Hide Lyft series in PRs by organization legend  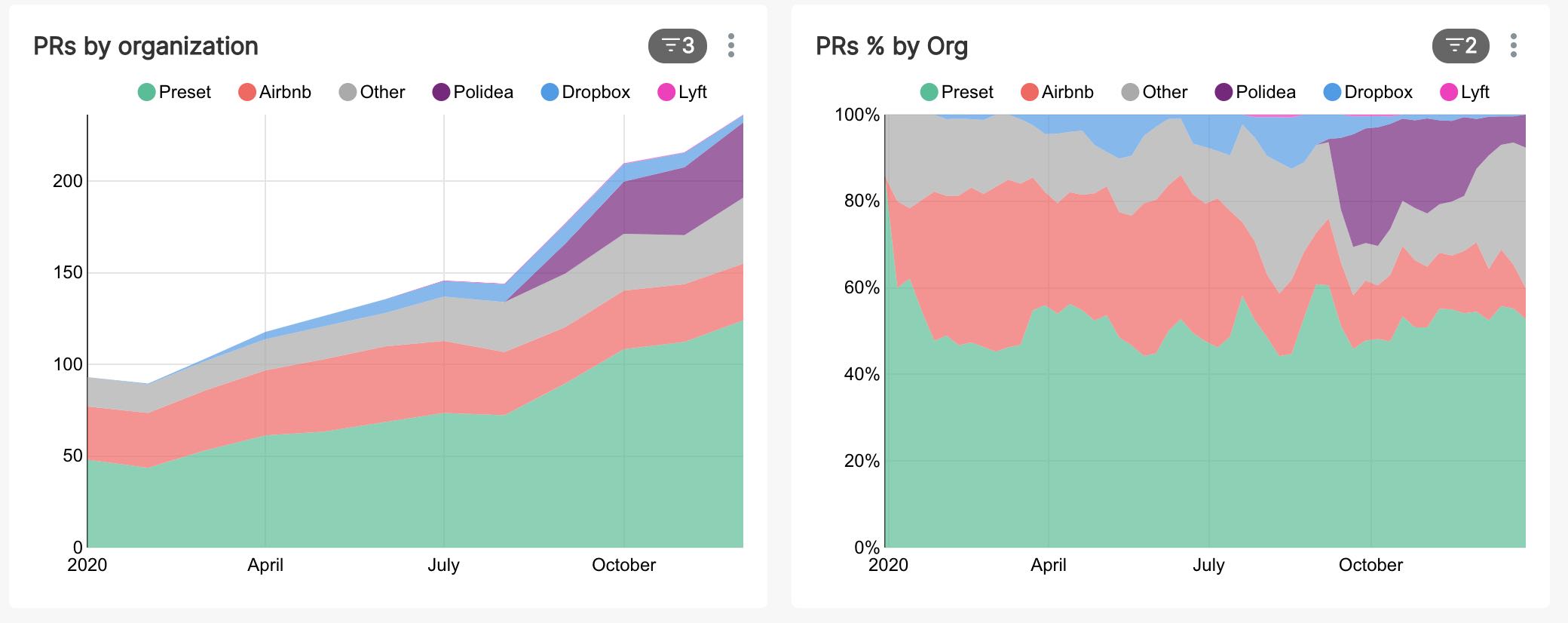click(x=682, y=92)
